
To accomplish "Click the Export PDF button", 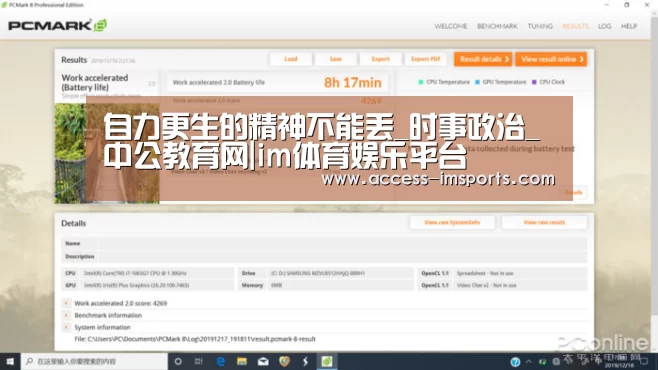I will coord(426,59).
